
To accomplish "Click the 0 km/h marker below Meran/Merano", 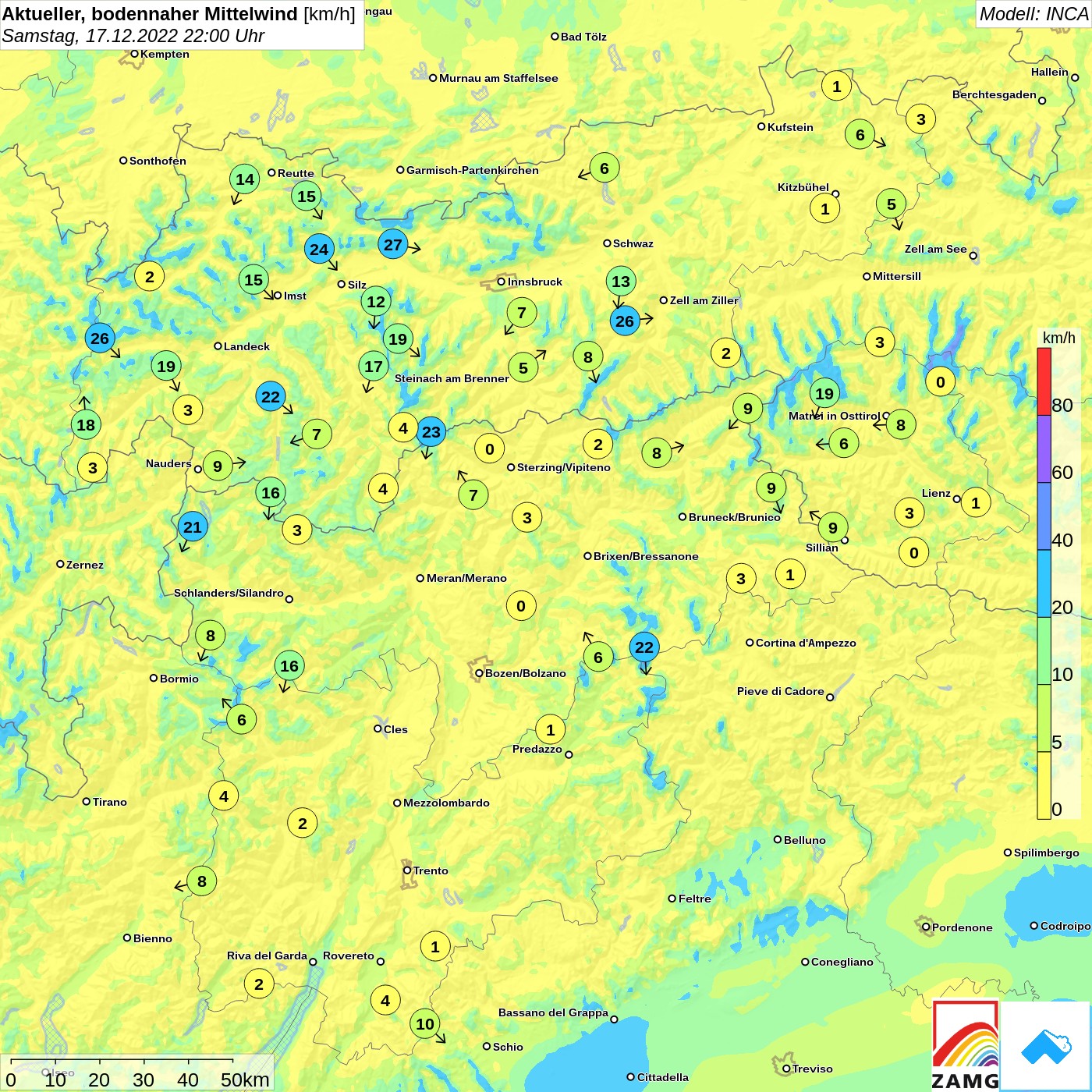I will [x=521, y=606].
